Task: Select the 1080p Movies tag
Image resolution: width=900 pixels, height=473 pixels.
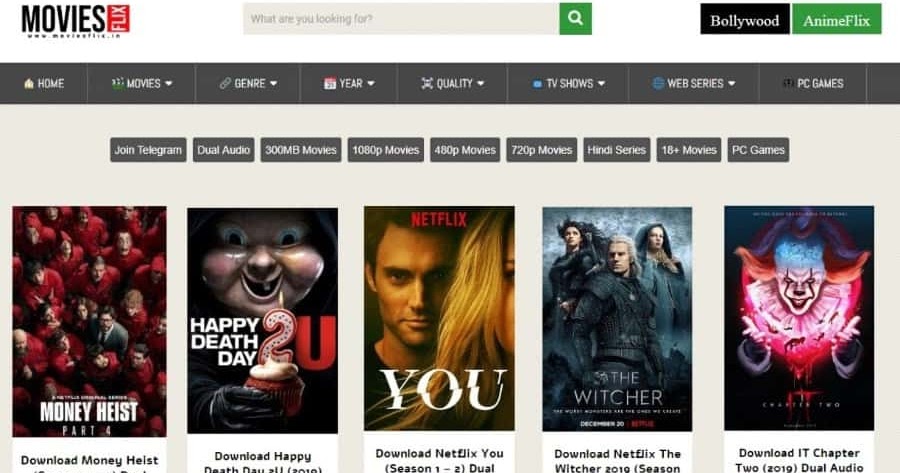Action: click(x=386, y=150)
